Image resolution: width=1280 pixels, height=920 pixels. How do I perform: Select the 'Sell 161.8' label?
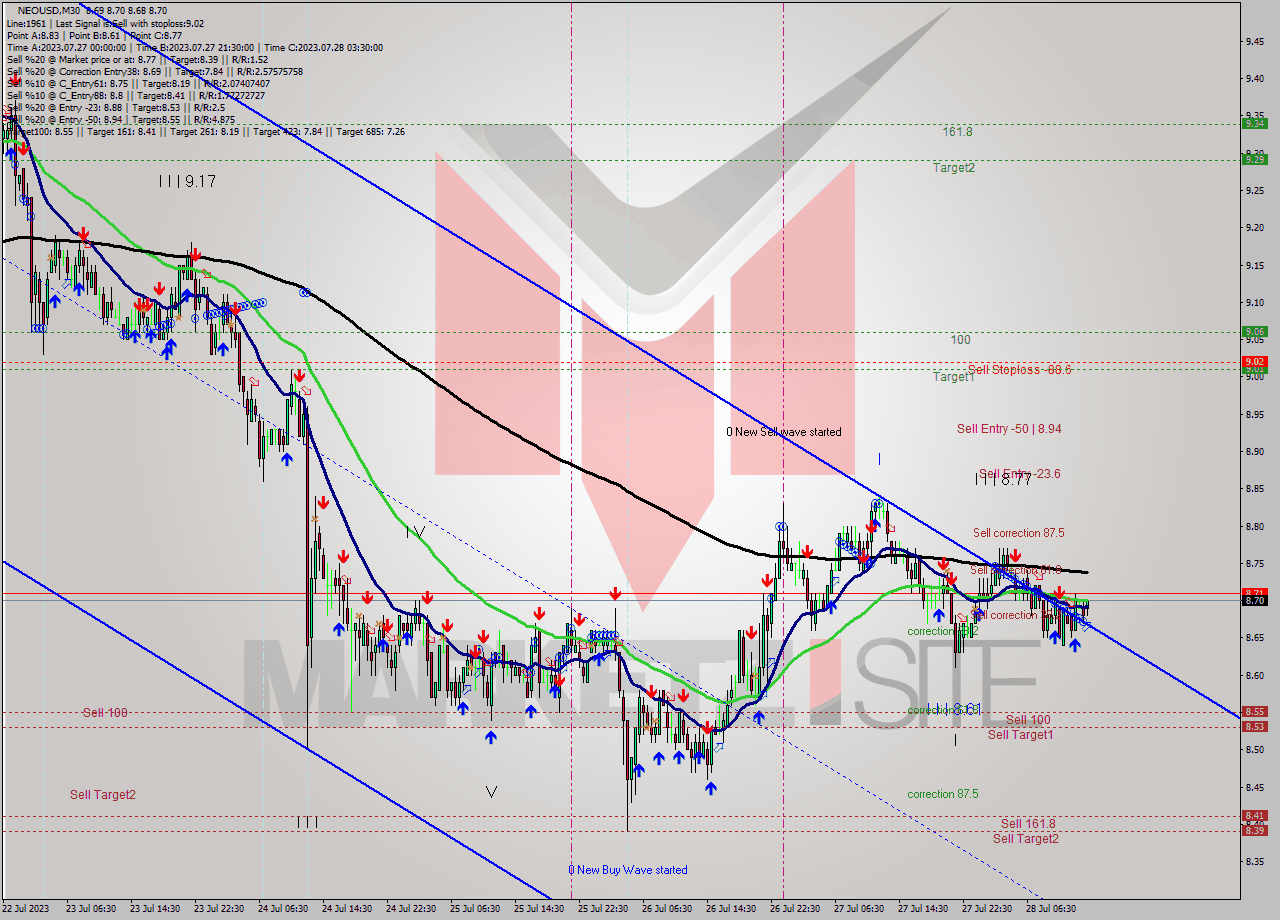point(1028,824)
